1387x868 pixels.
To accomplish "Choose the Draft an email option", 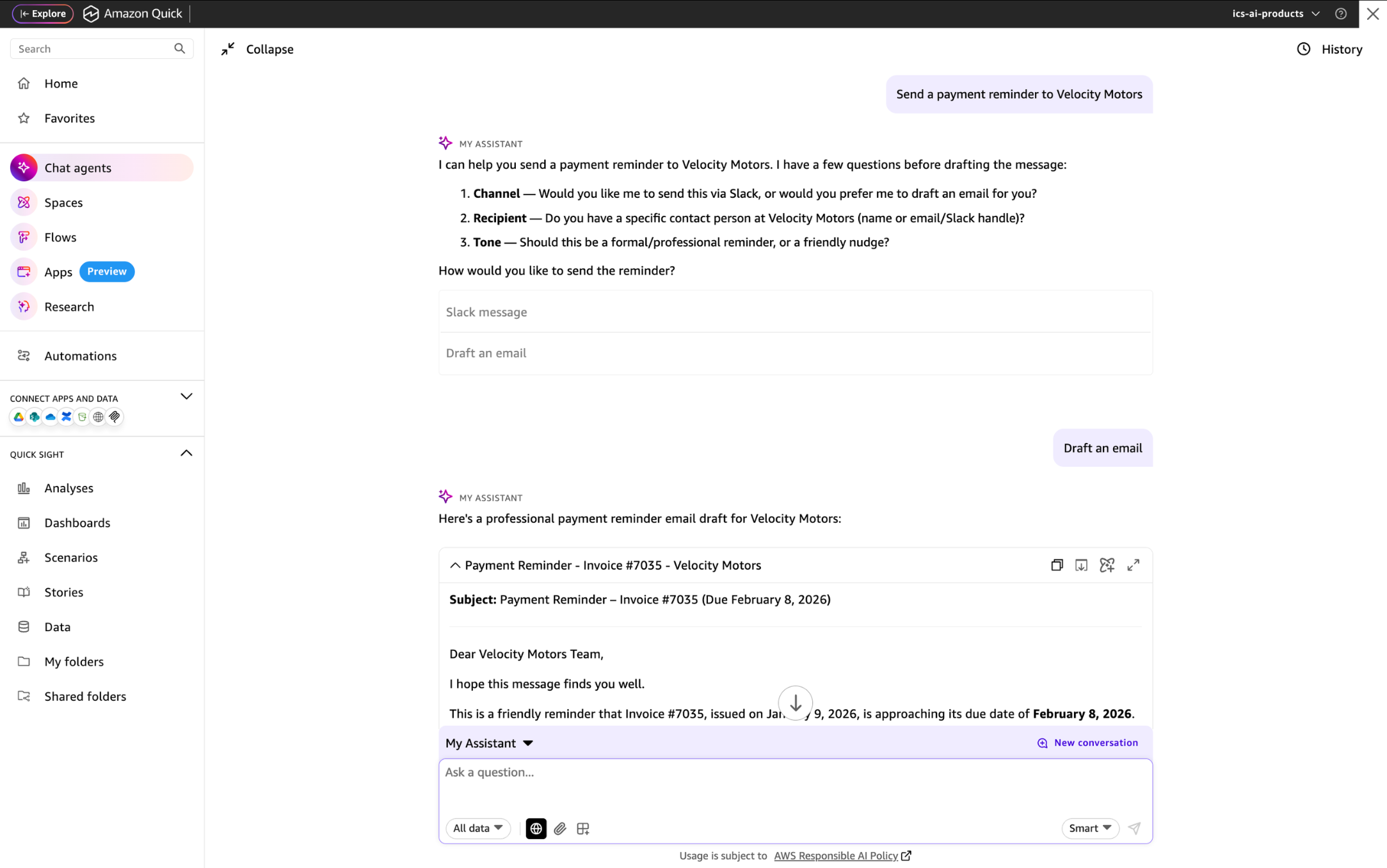I will (795, 353).
